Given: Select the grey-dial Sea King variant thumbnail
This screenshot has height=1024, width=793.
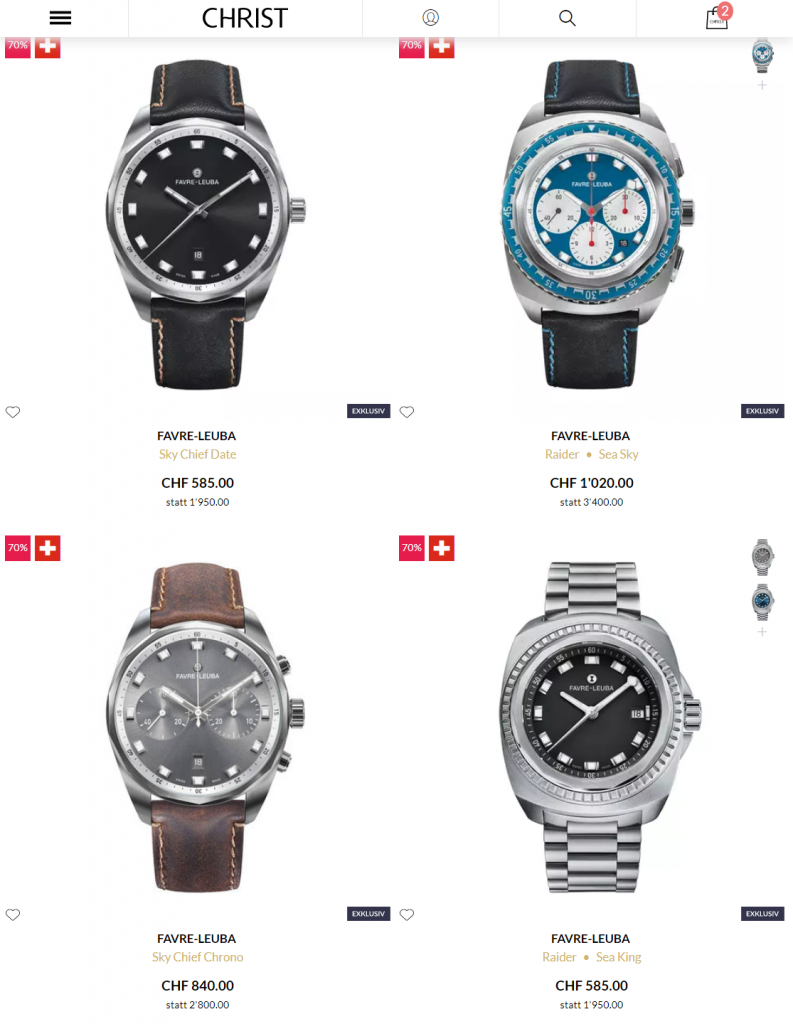Looking at the screenshot, I should (x=762, y=557).
